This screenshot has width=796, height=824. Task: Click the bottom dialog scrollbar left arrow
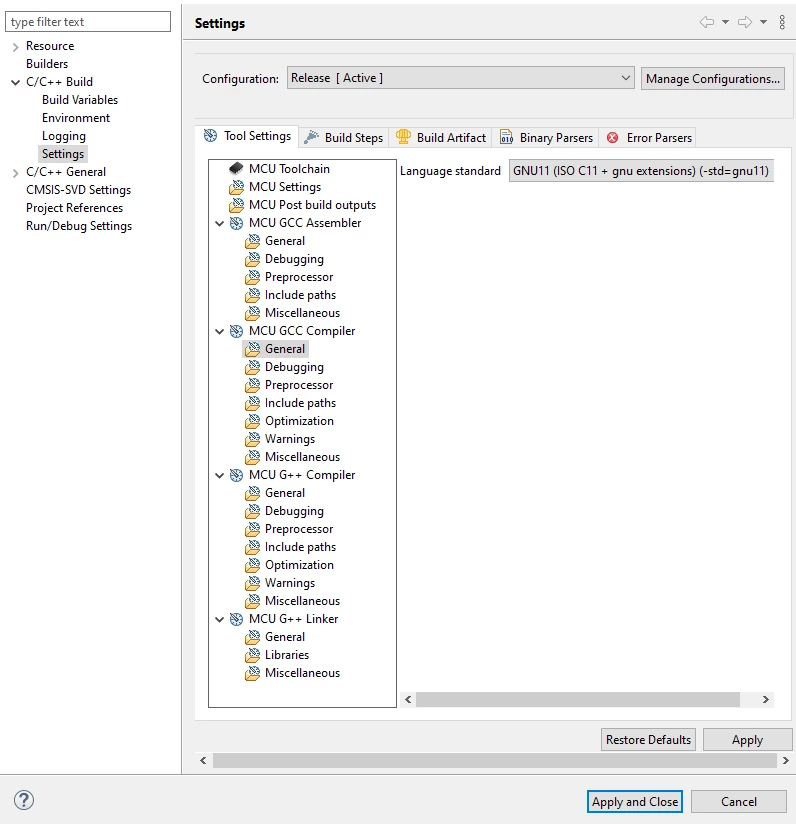pyautogui.click(x=203, y=760)
